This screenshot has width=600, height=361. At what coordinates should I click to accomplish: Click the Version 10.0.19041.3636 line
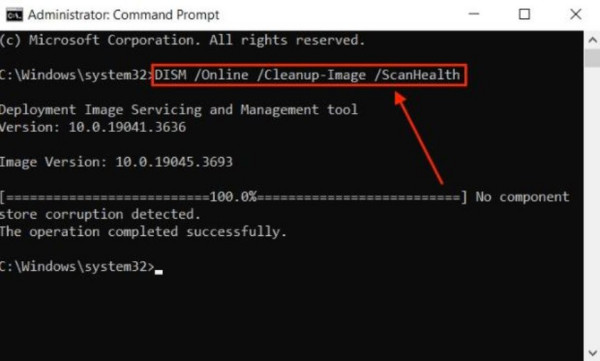click(93, 127)
